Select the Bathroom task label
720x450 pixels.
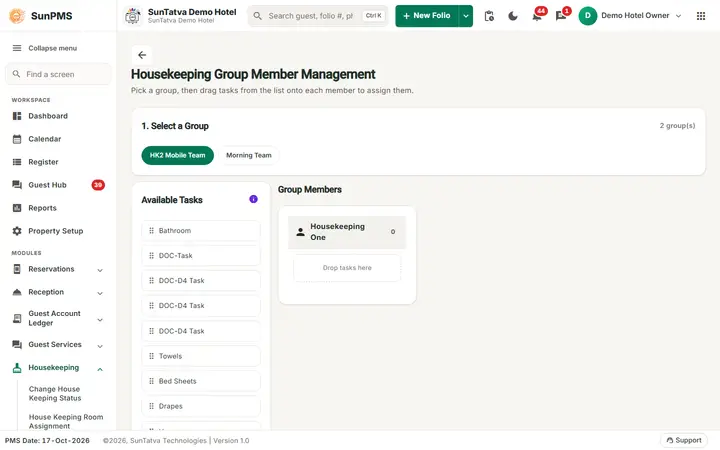tap(175, 231)
